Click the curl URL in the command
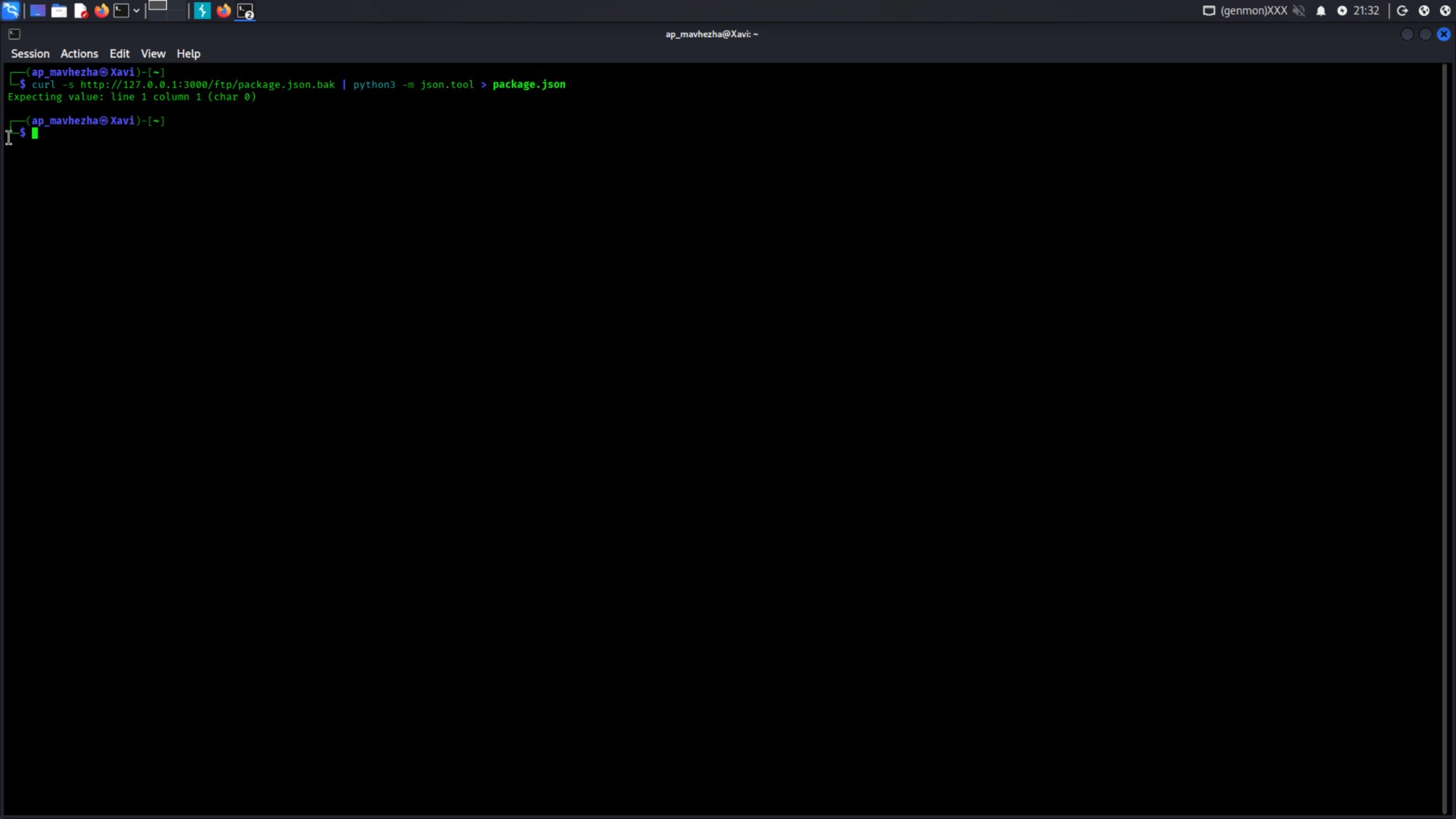 [x=207, y=84]
